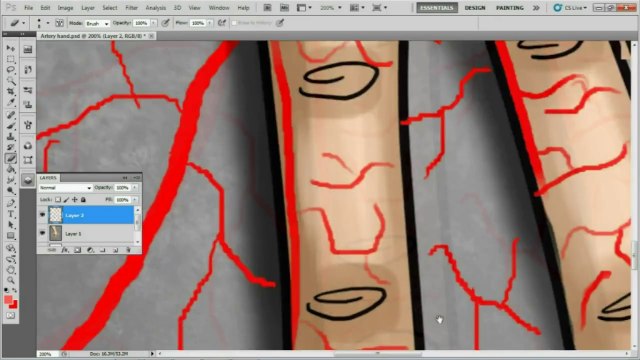Open options bar Opacity slider arrow
Screen dimensions: 640x360
tap(153, 23)
